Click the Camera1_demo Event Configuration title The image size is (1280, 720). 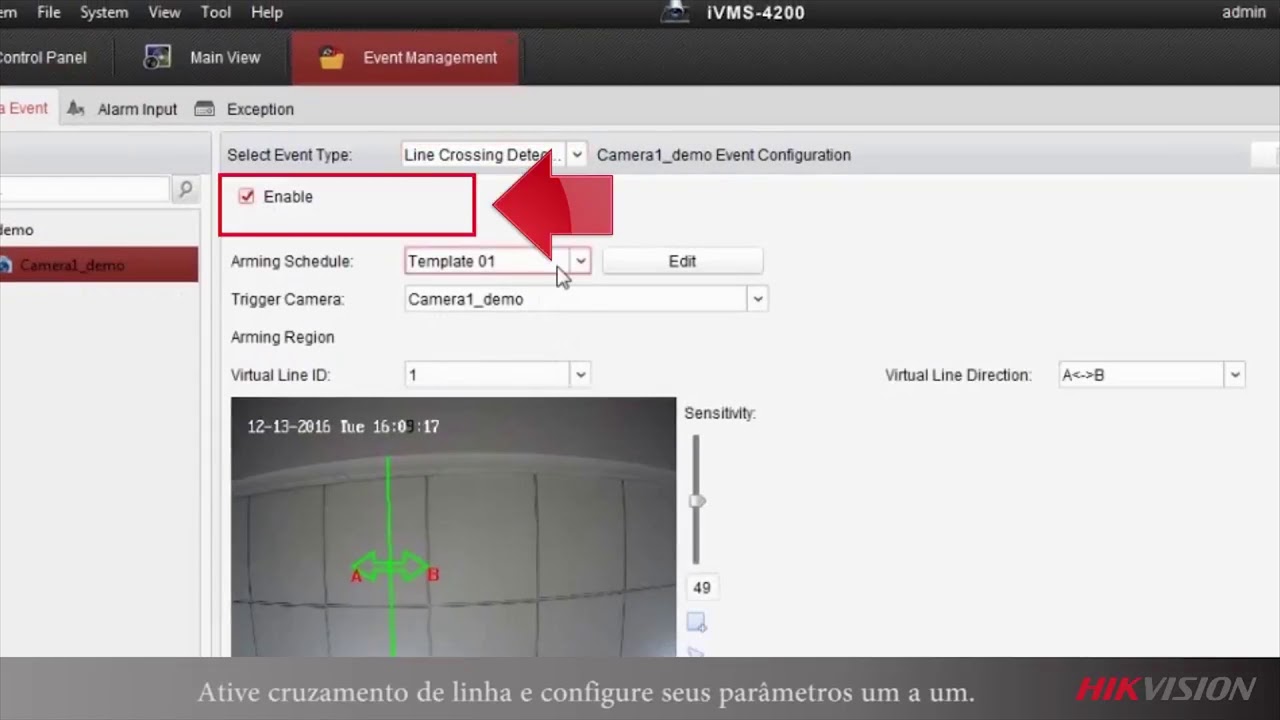[724, 155]
